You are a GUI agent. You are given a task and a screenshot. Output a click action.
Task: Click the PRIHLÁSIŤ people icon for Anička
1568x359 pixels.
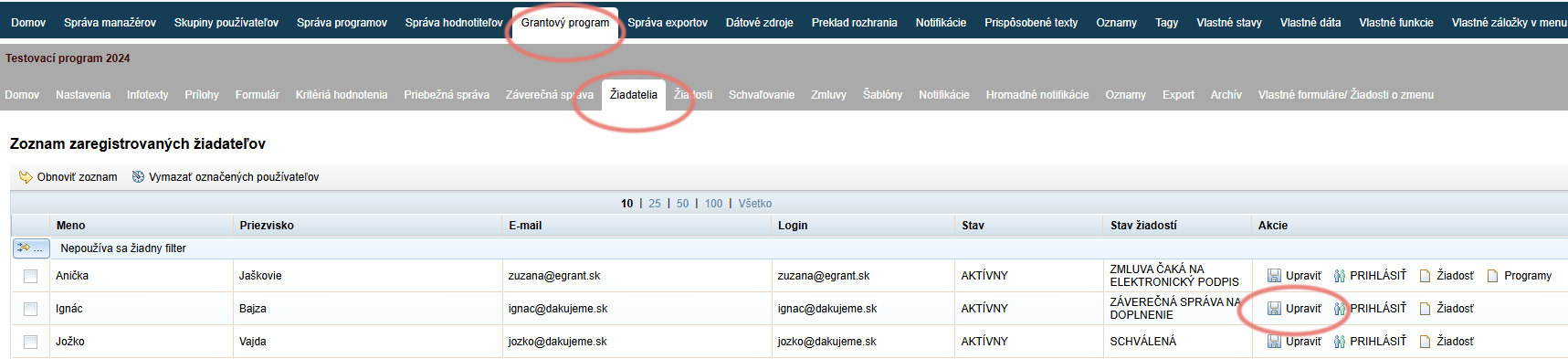click(x=1340, y=276)
